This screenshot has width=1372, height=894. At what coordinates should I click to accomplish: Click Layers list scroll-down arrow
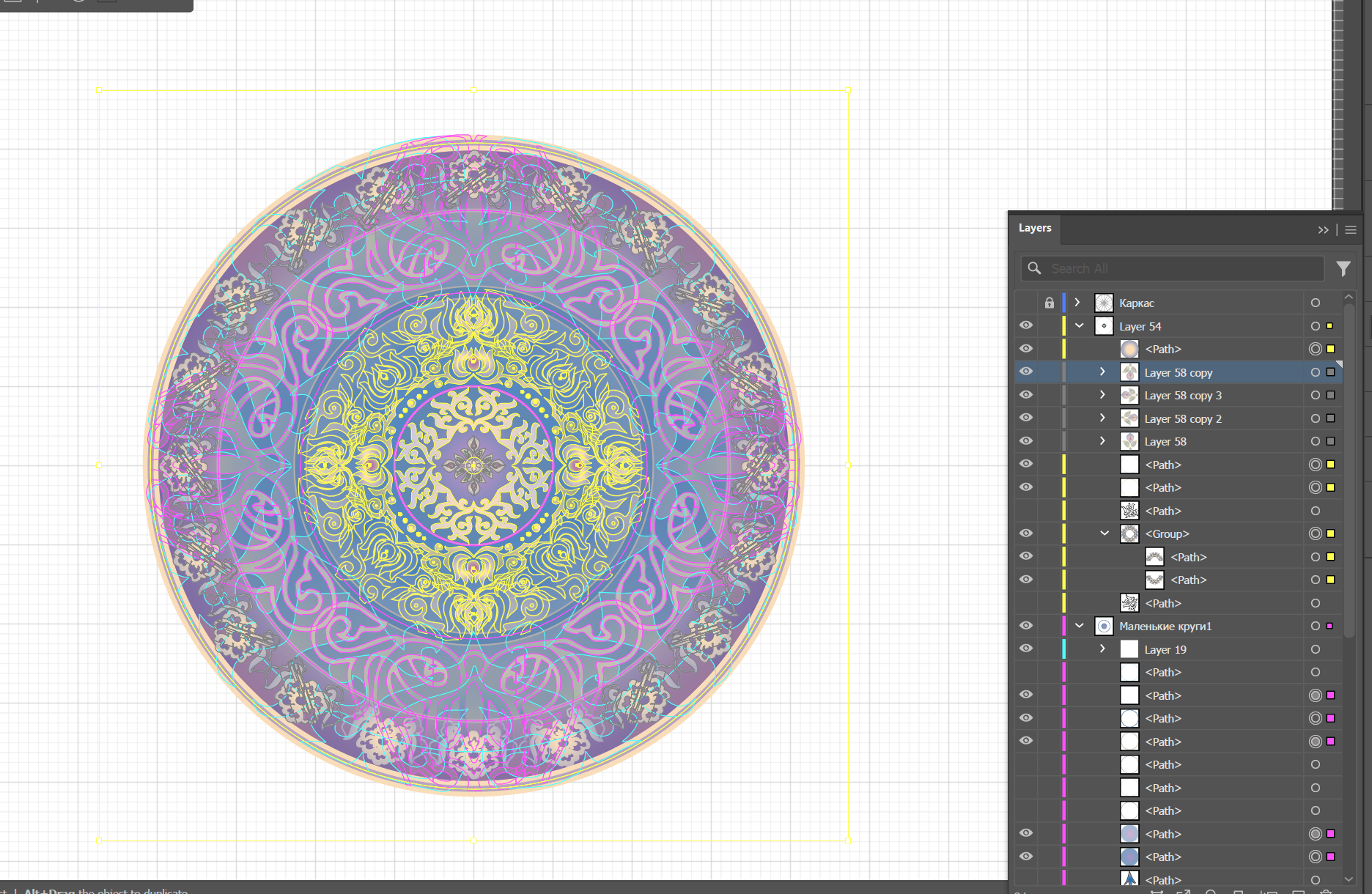tap(1349, 879)
